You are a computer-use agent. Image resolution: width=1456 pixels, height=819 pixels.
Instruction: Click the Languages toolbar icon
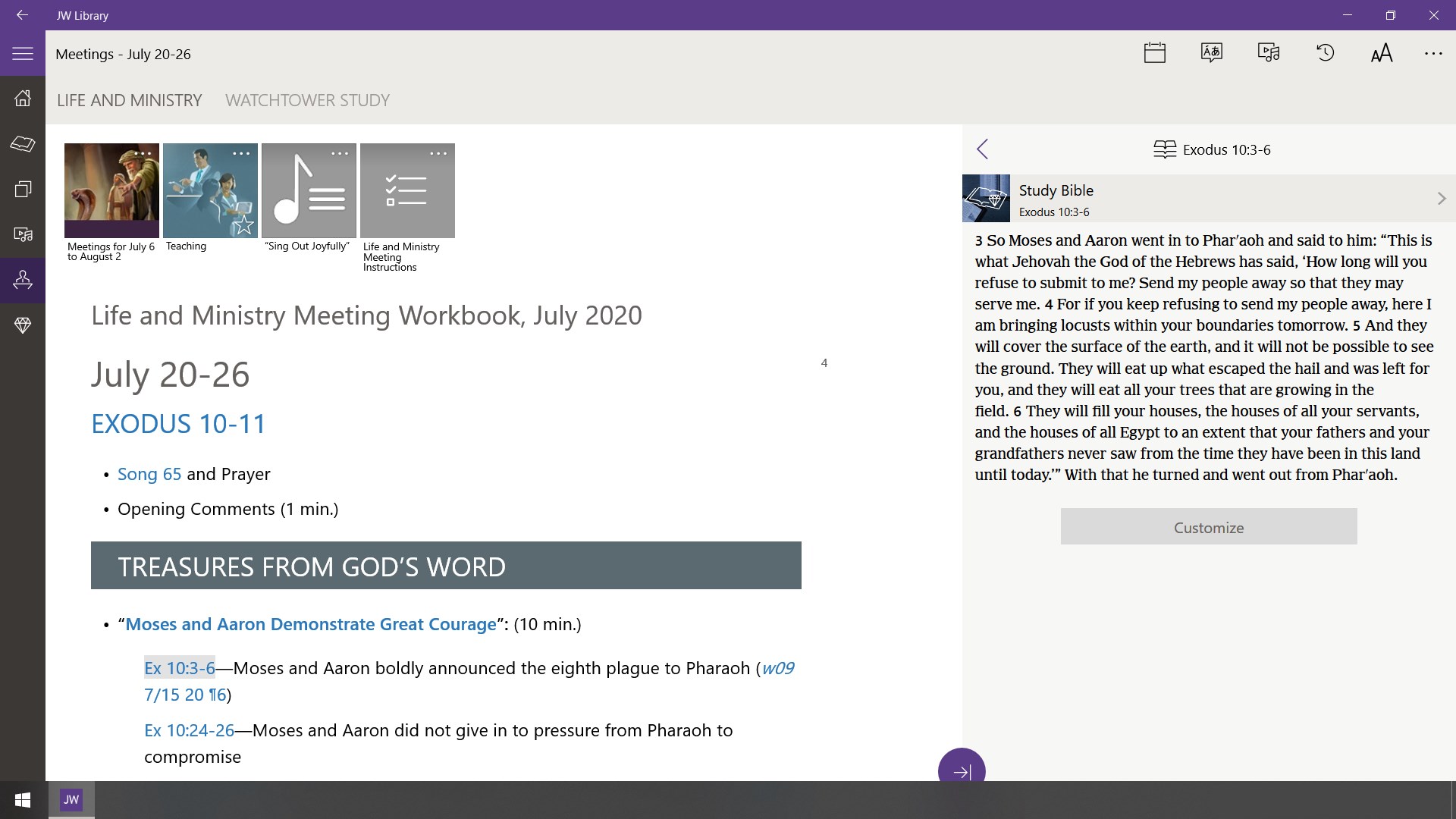point(1211,53)
